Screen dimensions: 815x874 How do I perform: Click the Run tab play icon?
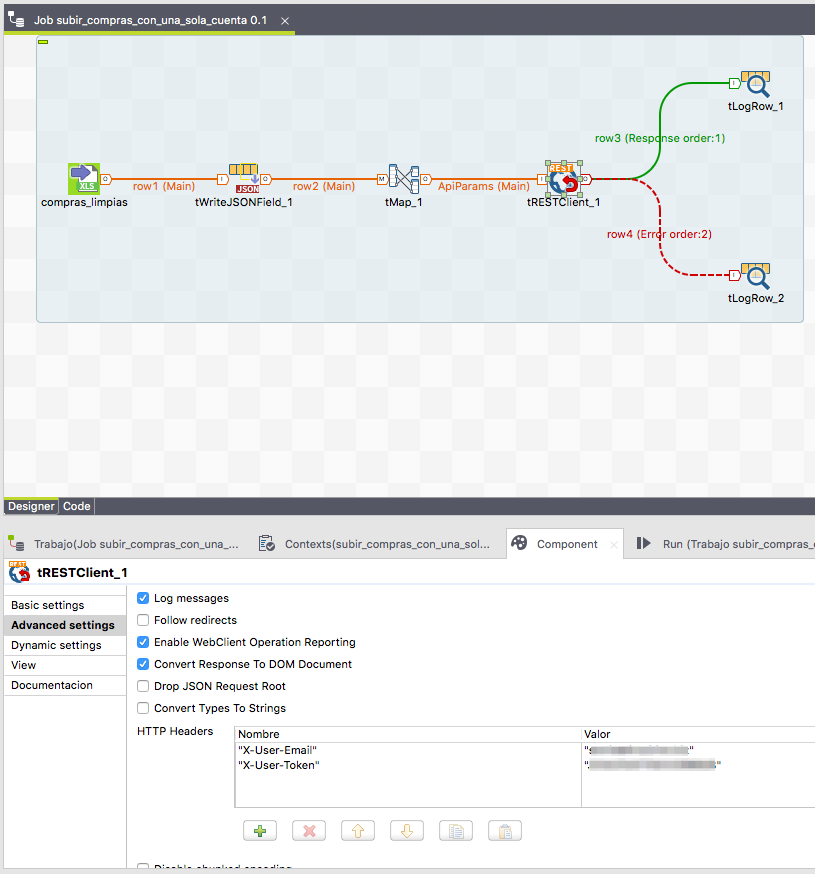[x=644, y=543]
